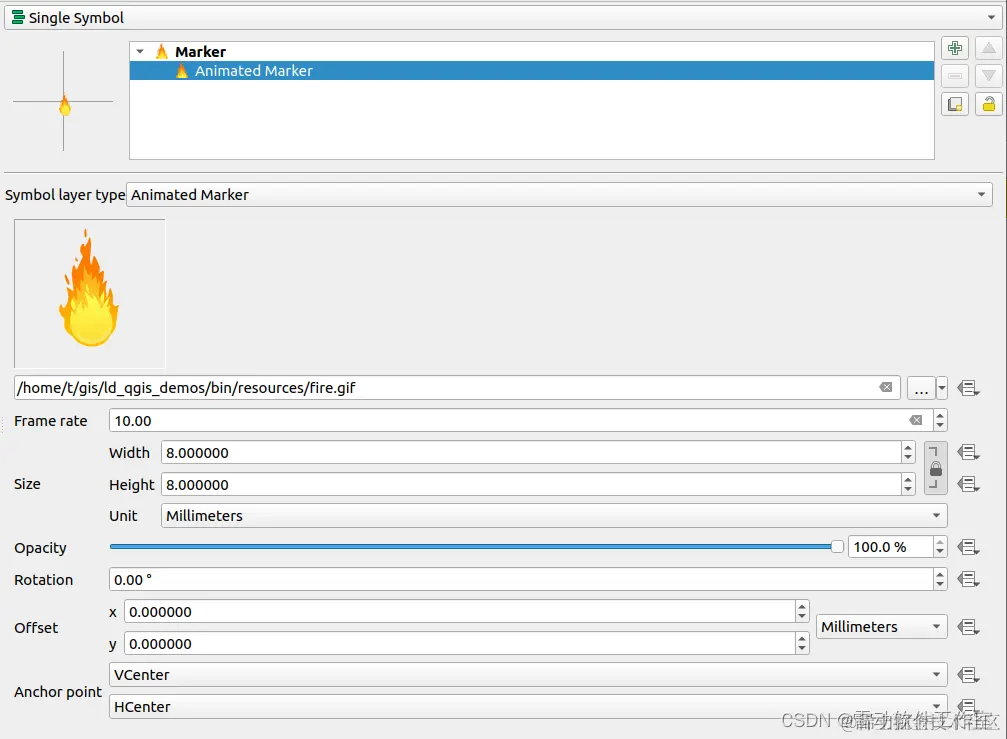The height and width of the screenshot is (739, 1007).
Task: Click the Offset x value field
Action: point(460,612)
